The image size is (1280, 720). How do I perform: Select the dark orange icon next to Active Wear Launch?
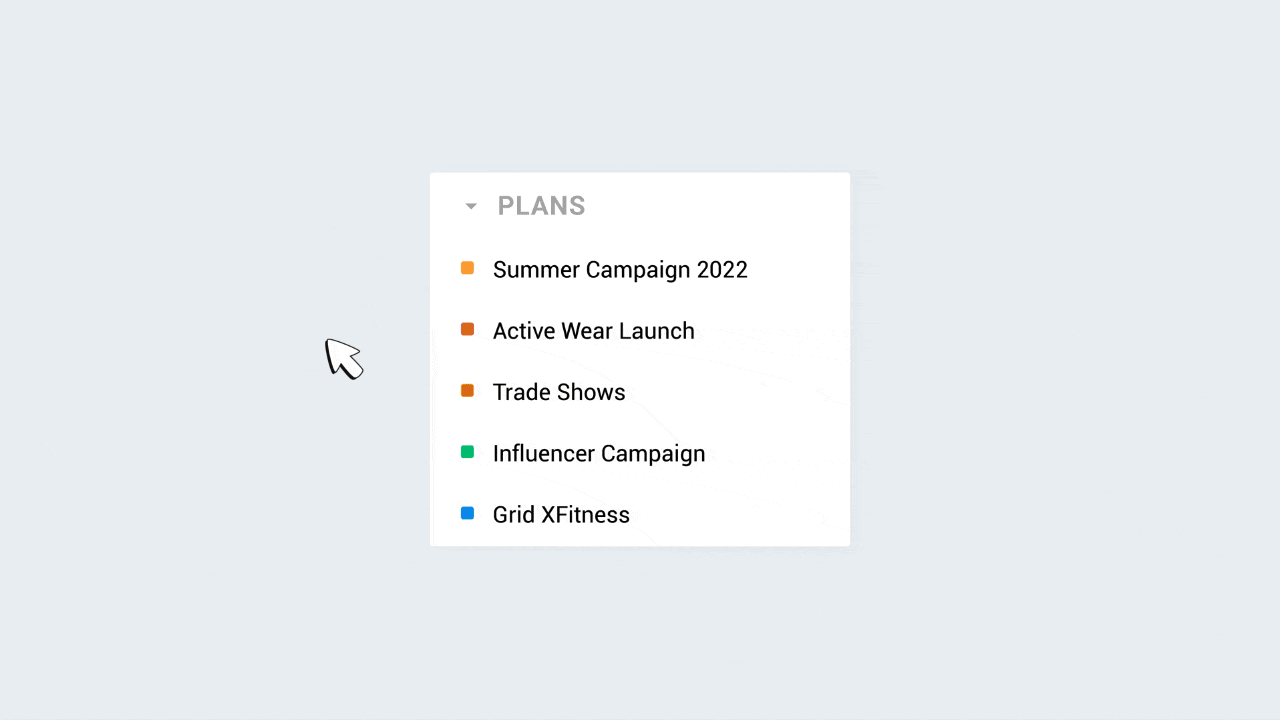pos(467,329)
